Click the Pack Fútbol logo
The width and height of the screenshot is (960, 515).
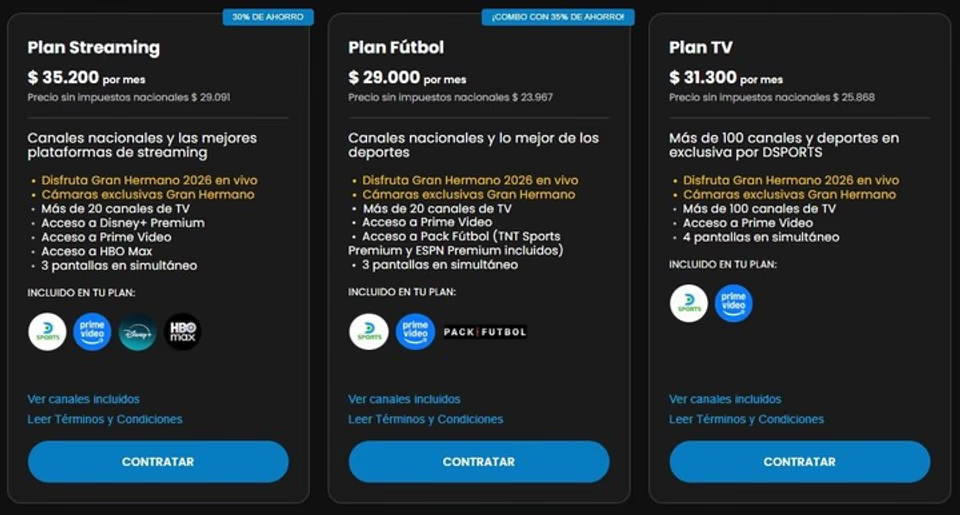click(485, 332)
